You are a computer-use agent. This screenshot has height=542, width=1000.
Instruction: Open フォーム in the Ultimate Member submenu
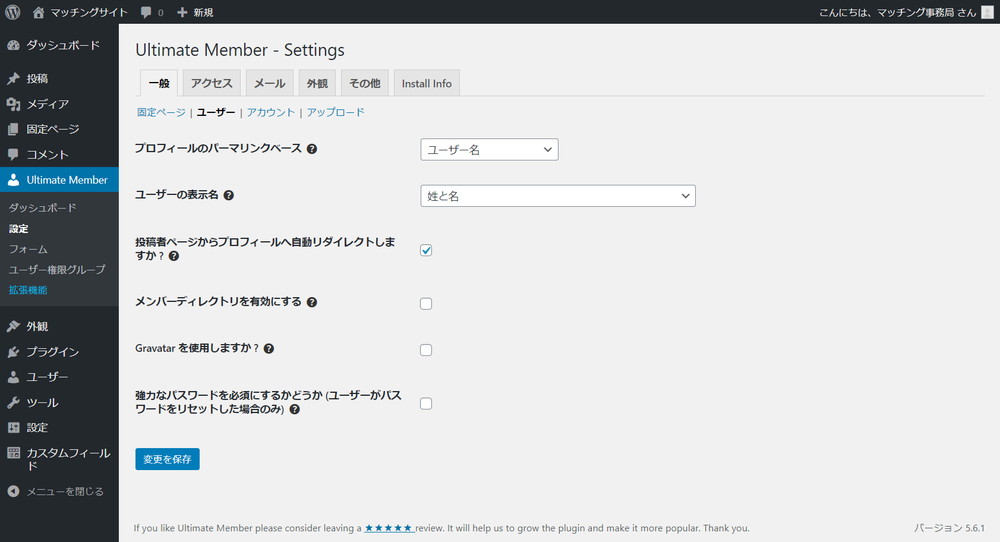coord(28,249)
